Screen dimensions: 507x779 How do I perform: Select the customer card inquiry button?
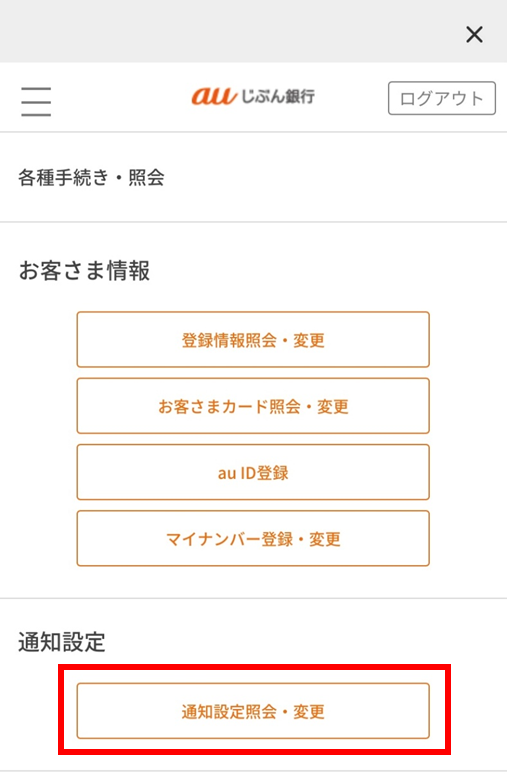pyautogui.click(x=253, y=406)
